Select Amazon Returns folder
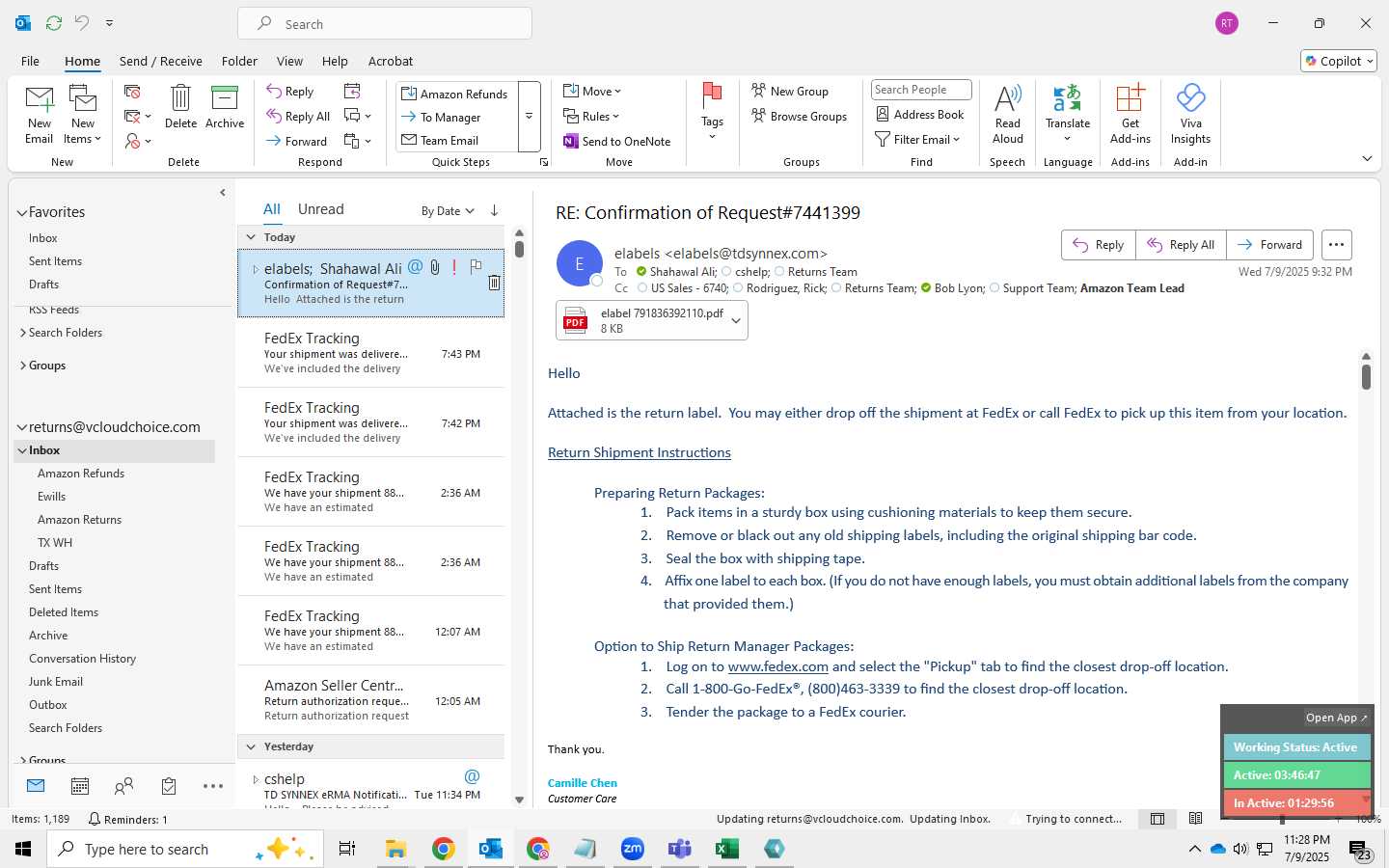The height and width of the screenshot is (868, 1389). 79,520
